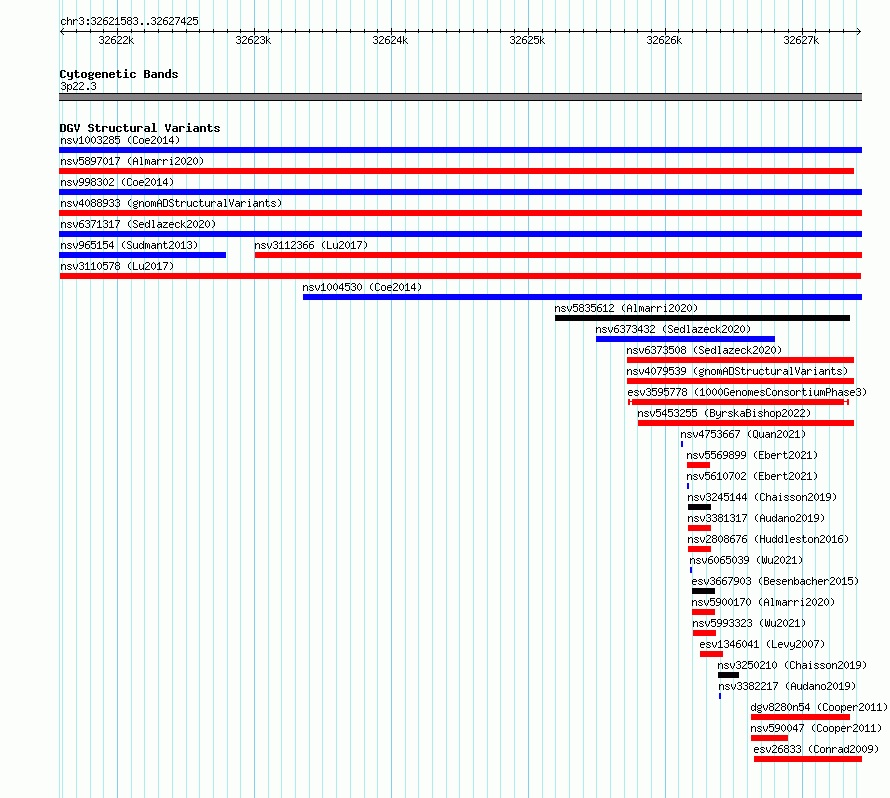
Task: Click the 32627k ruler tick label
Action: coord(801,40)
